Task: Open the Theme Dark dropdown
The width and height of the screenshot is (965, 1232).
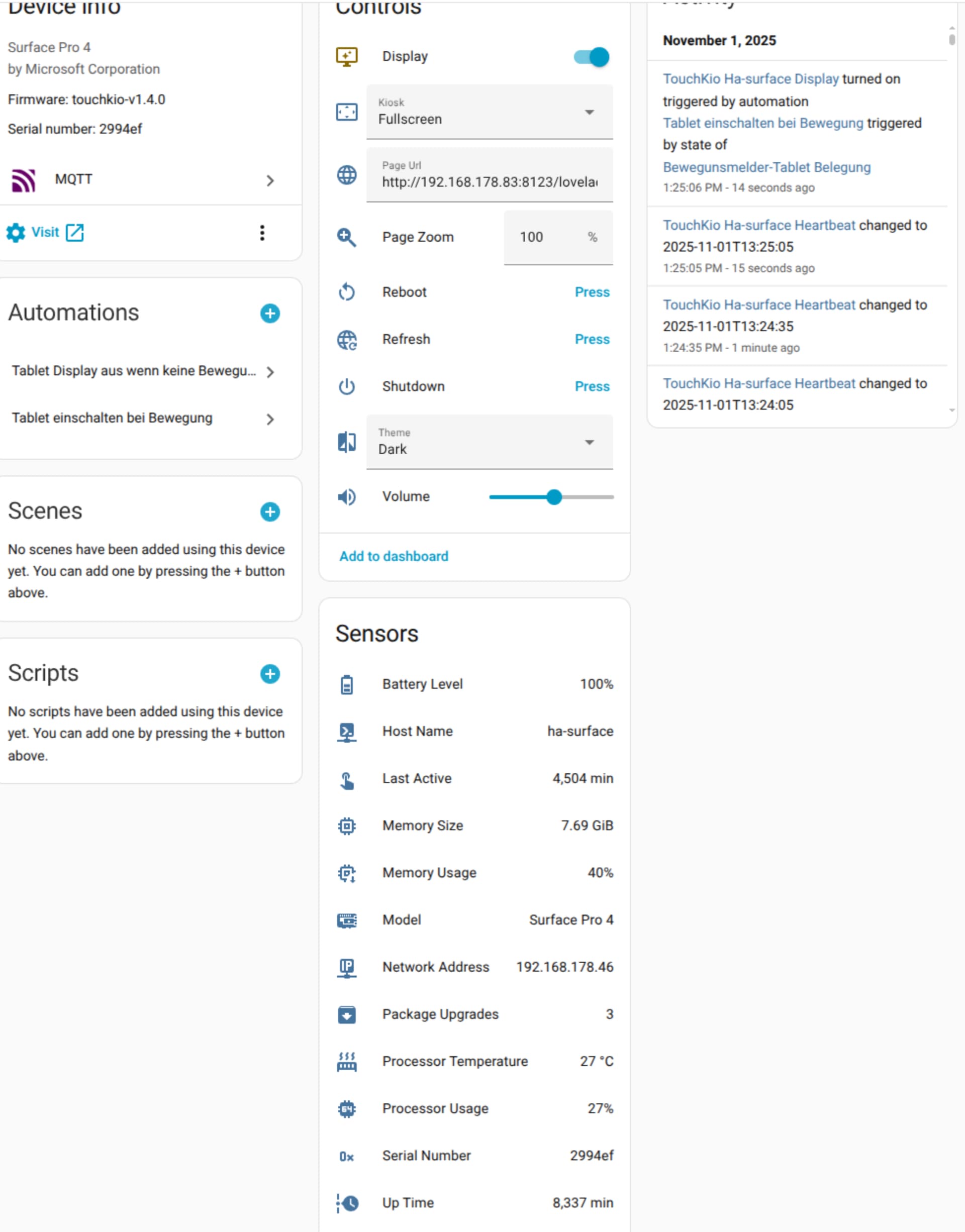Action: pos(489,442)
